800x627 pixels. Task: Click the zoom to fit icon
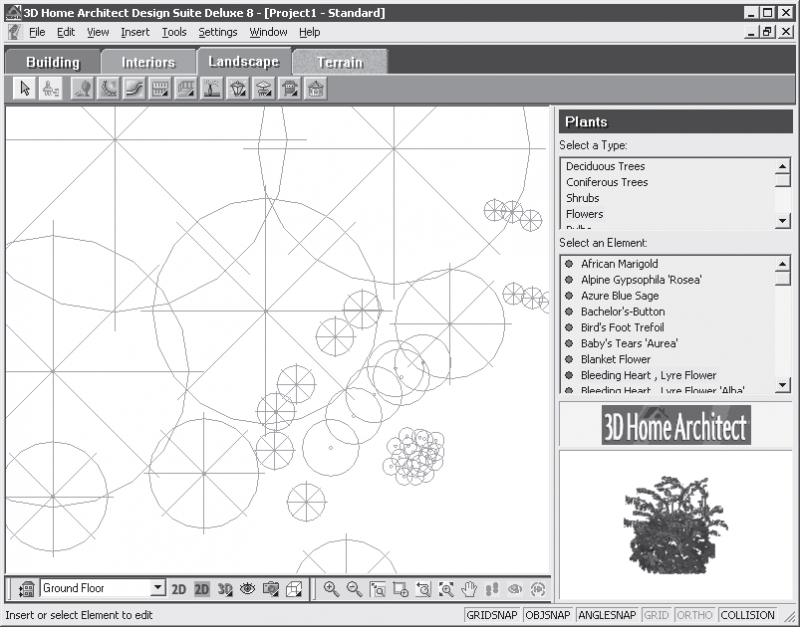(446, 589)
